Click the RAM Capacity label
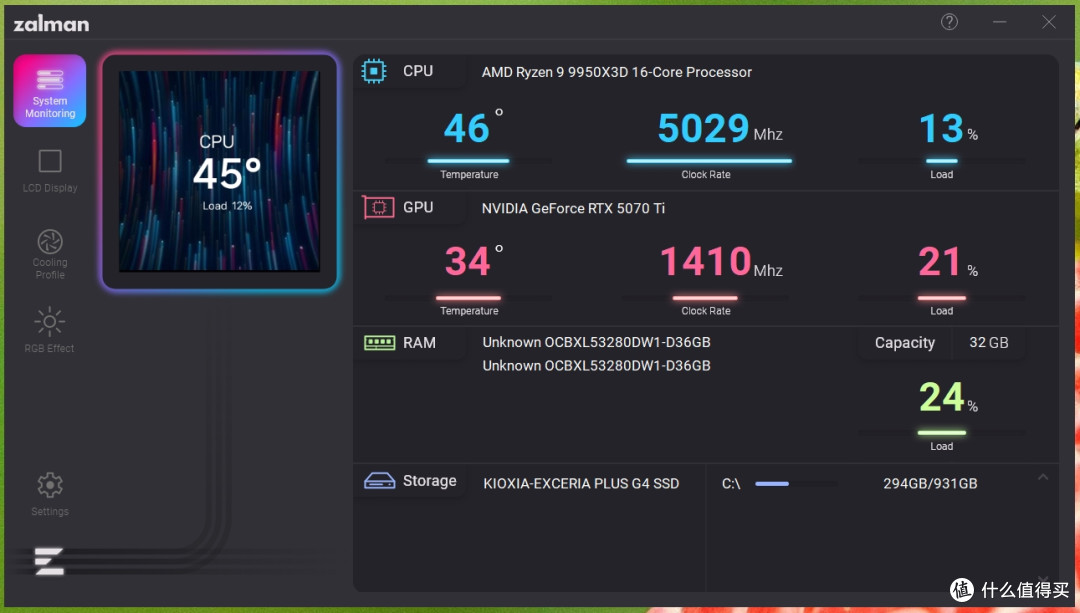The height and width of the screenshot is (613, 1080). click(x=904, y=343)
